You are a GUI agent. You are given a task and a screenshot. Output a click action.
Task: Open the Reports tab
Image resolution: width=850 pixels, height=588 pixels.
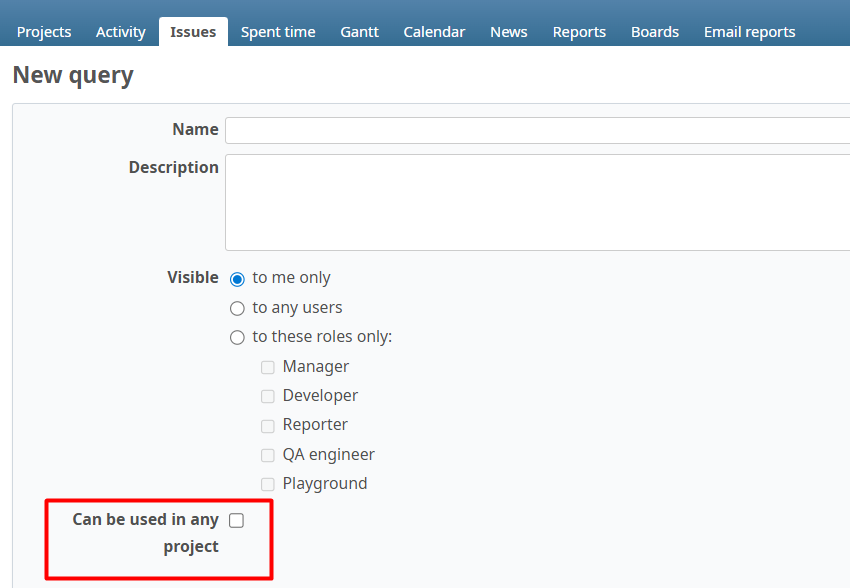(579, 31)
